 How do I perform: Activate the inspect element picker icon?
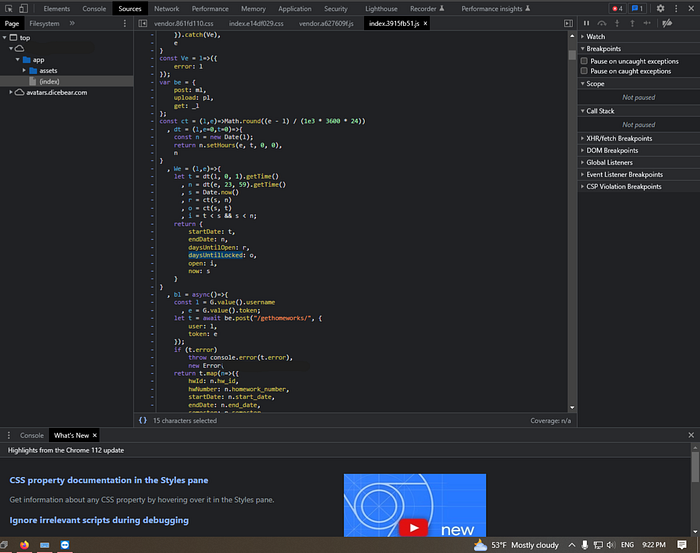[x=8, y=8]
